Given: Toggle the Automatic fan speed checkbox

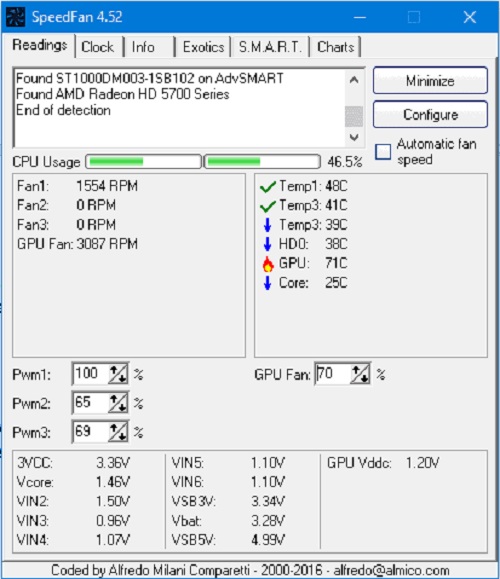Looking at the screenshot, I should pyautogui.click(x=383, y=152).
